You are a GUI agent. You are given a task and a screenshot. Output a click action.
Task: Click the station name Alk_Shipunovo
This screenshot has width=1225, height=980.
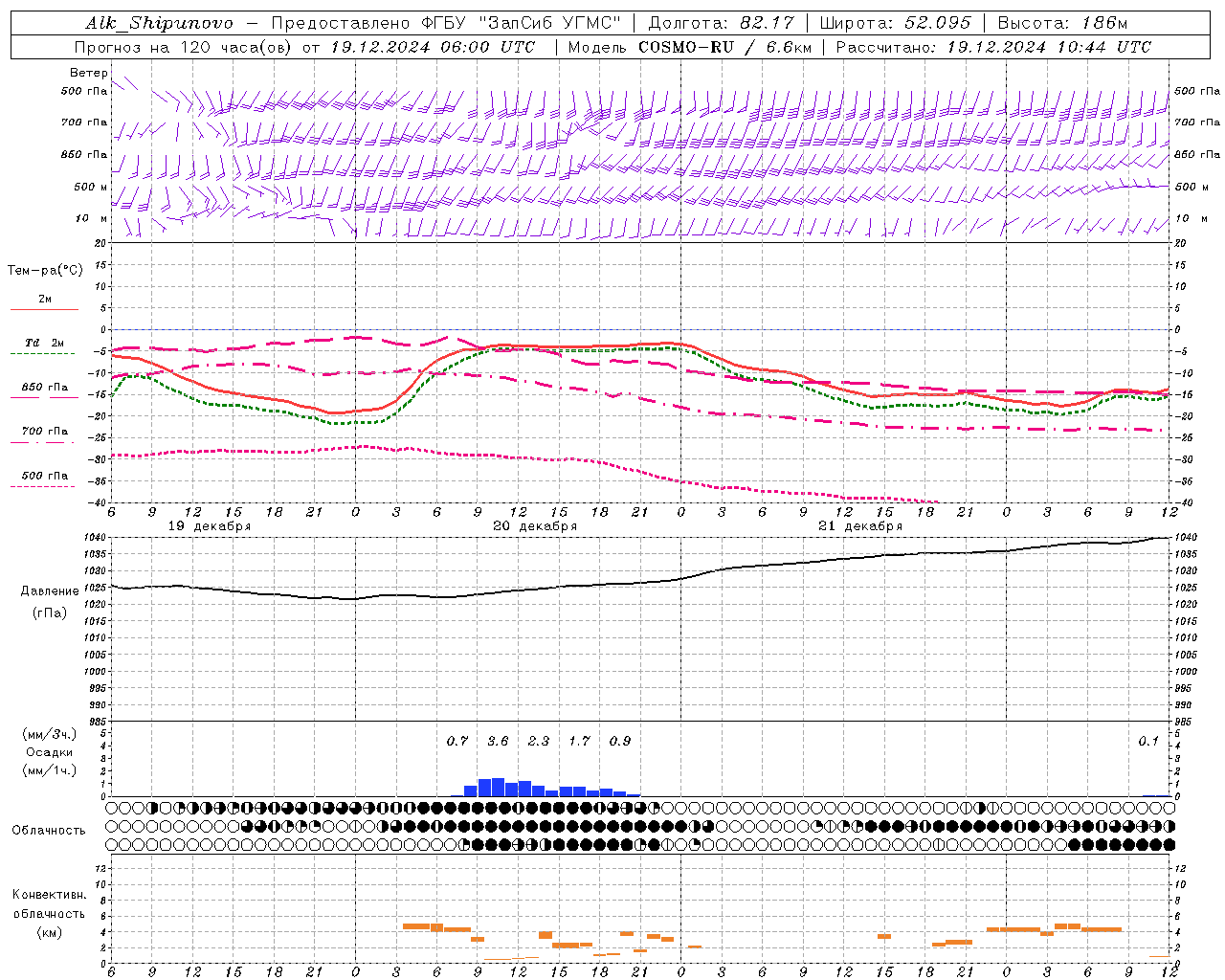tap(159, 23)
